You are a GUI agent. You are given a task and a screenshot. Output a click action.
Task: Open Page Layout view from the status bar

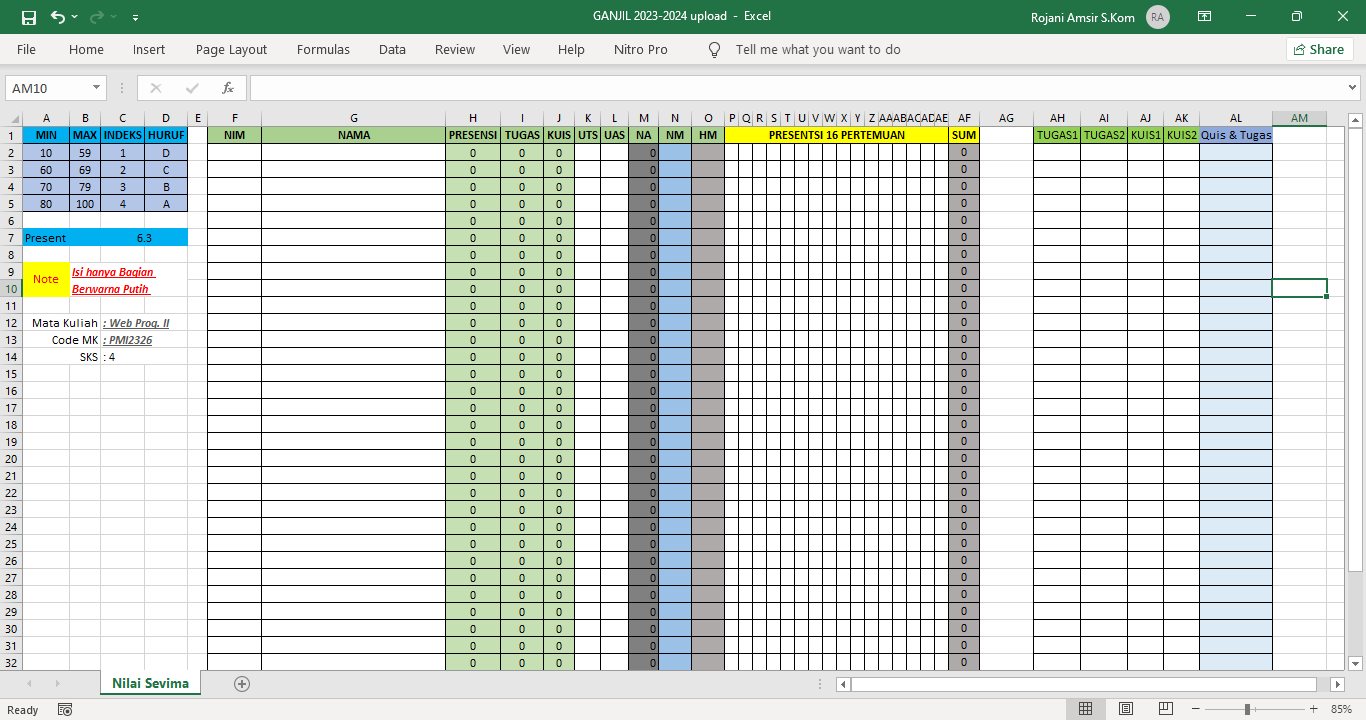pos(1125,709)
